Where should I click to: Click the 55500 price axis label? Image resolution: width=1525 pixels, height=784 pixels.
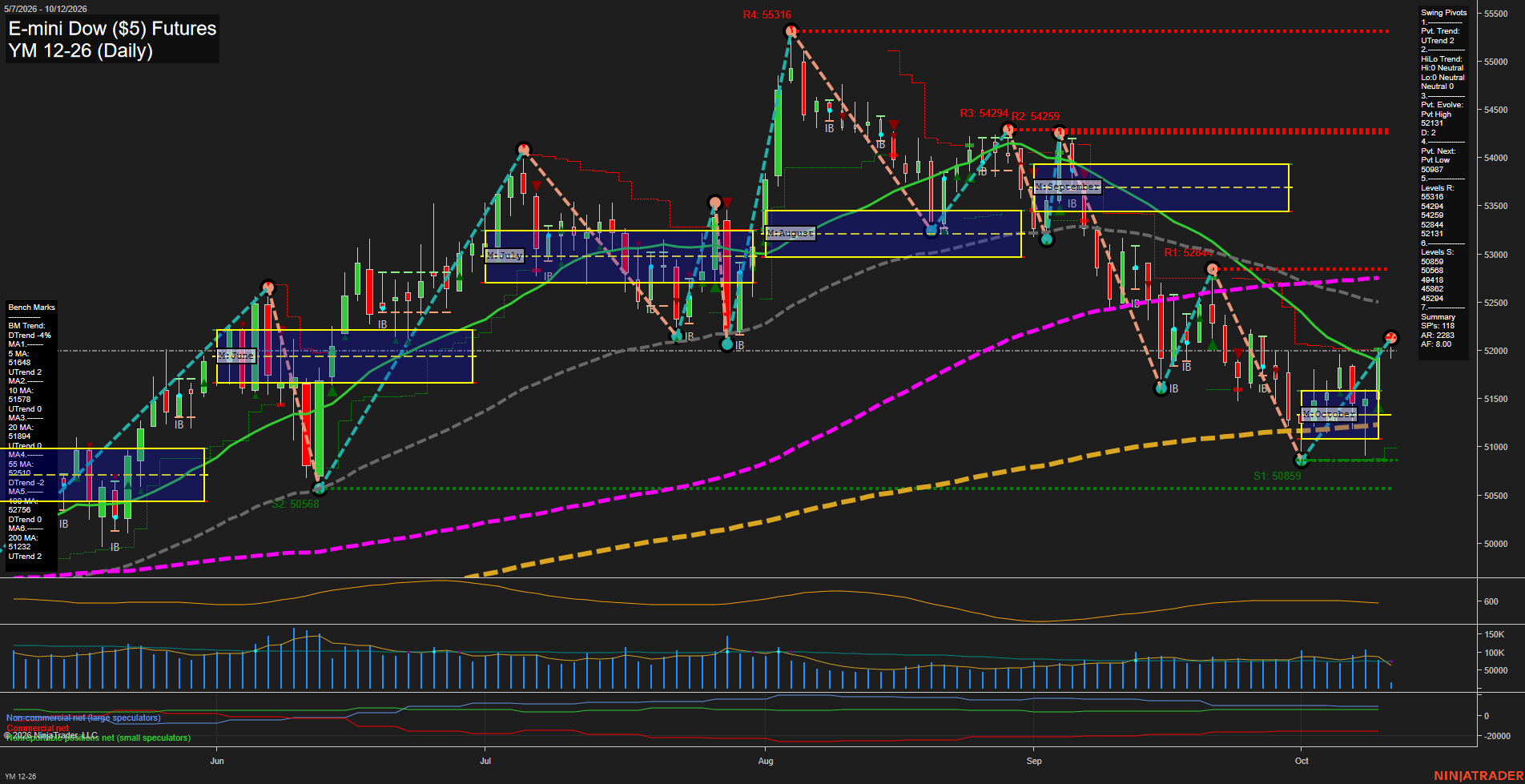[x=1496, y=14]
